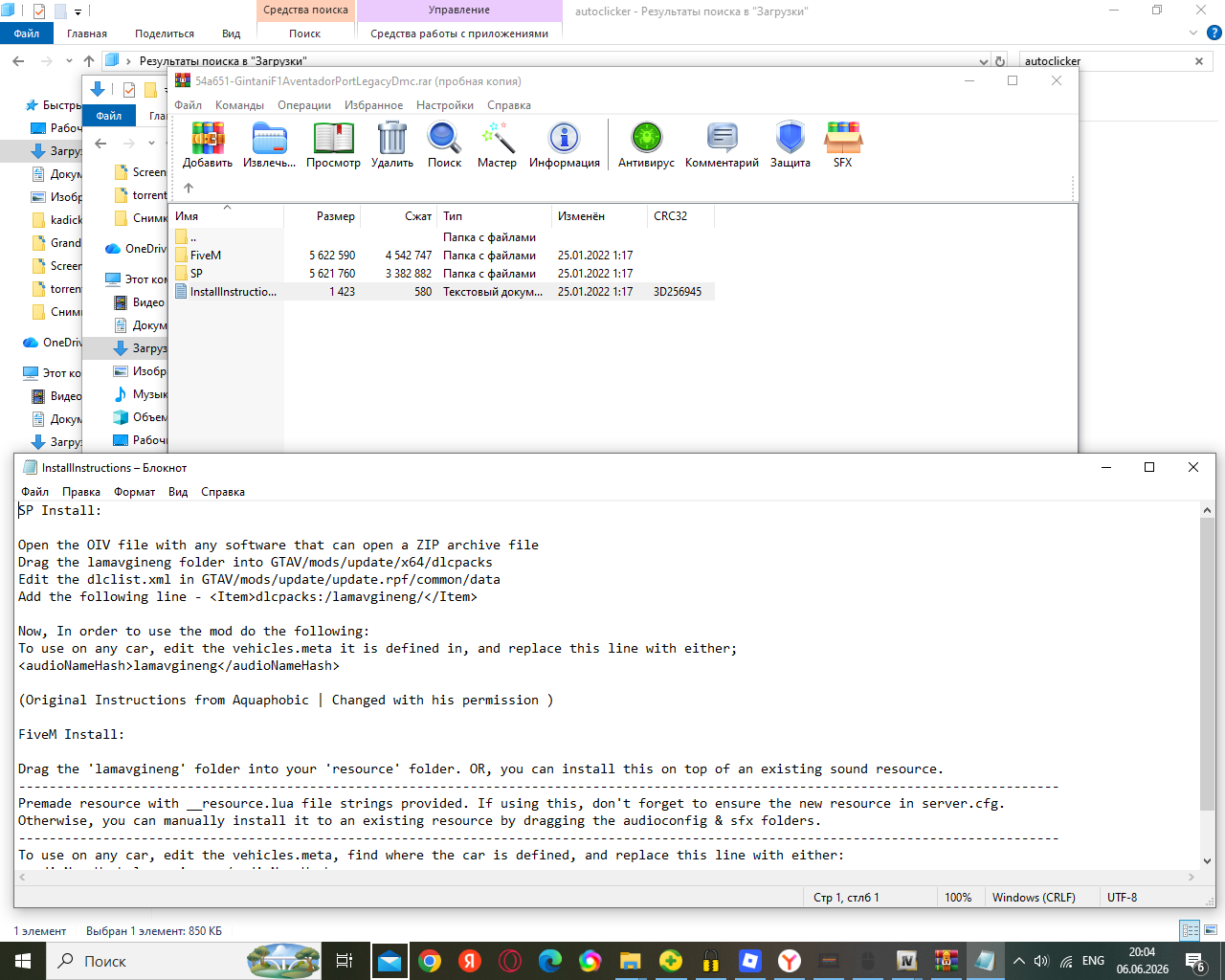This screenshot has width=1225, height=980.
Task: Open the Информация icon in WinRAR
Action: click(x=565, y=145)
